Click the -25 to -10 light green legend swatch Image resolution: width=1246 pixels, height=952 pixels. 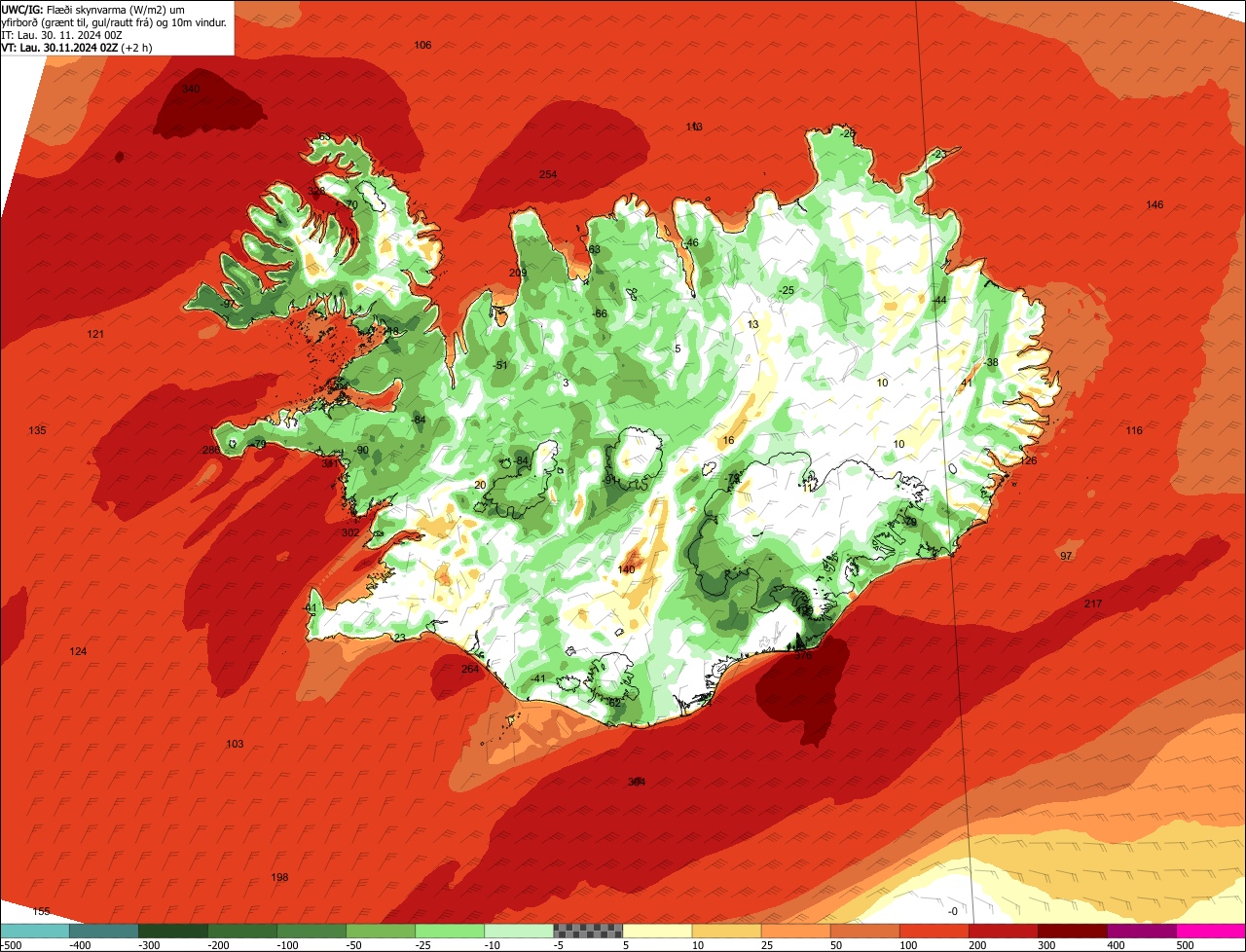(x=450, y=931)
